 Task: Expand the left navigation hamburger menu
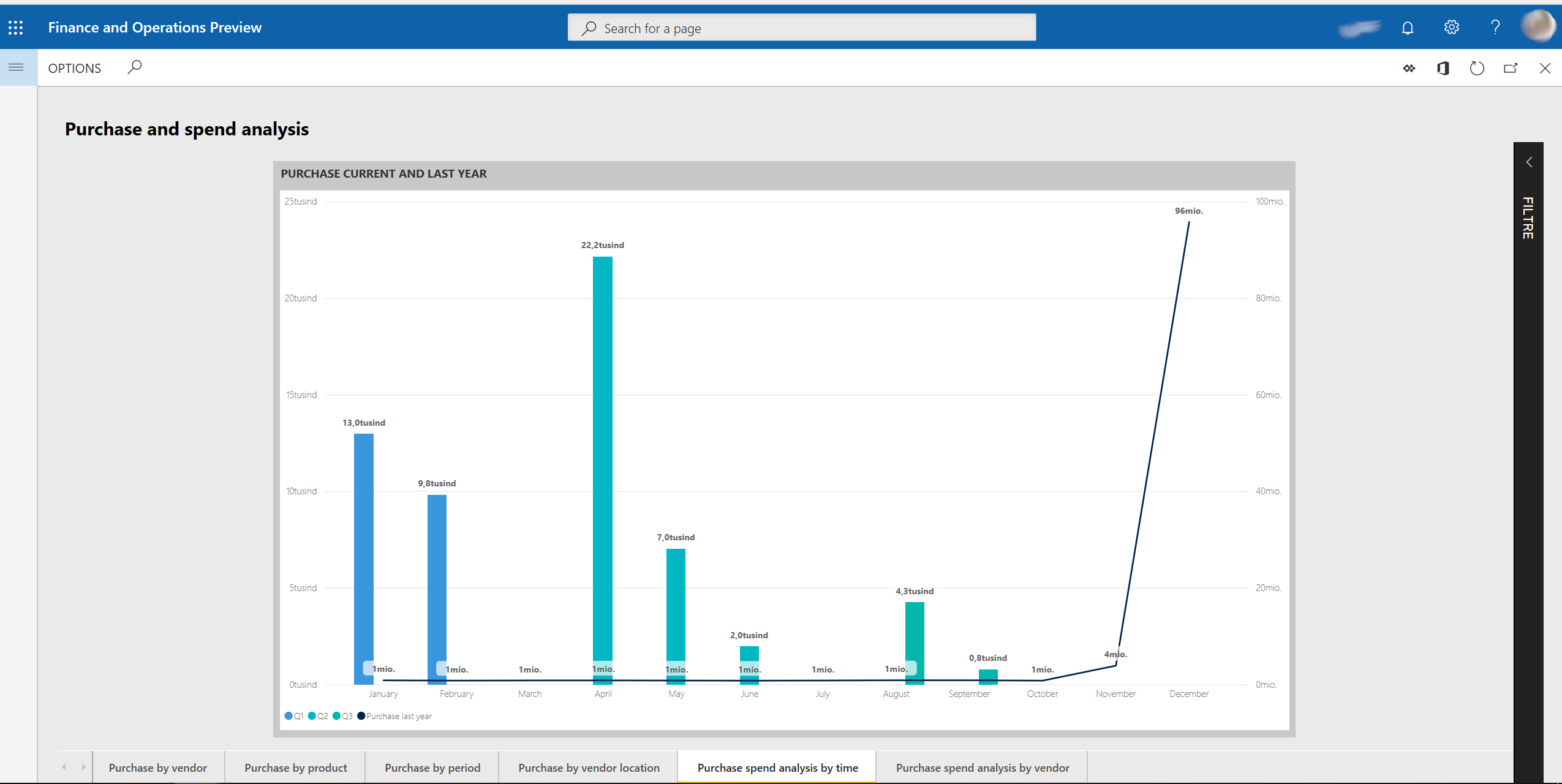click(17, 67)
